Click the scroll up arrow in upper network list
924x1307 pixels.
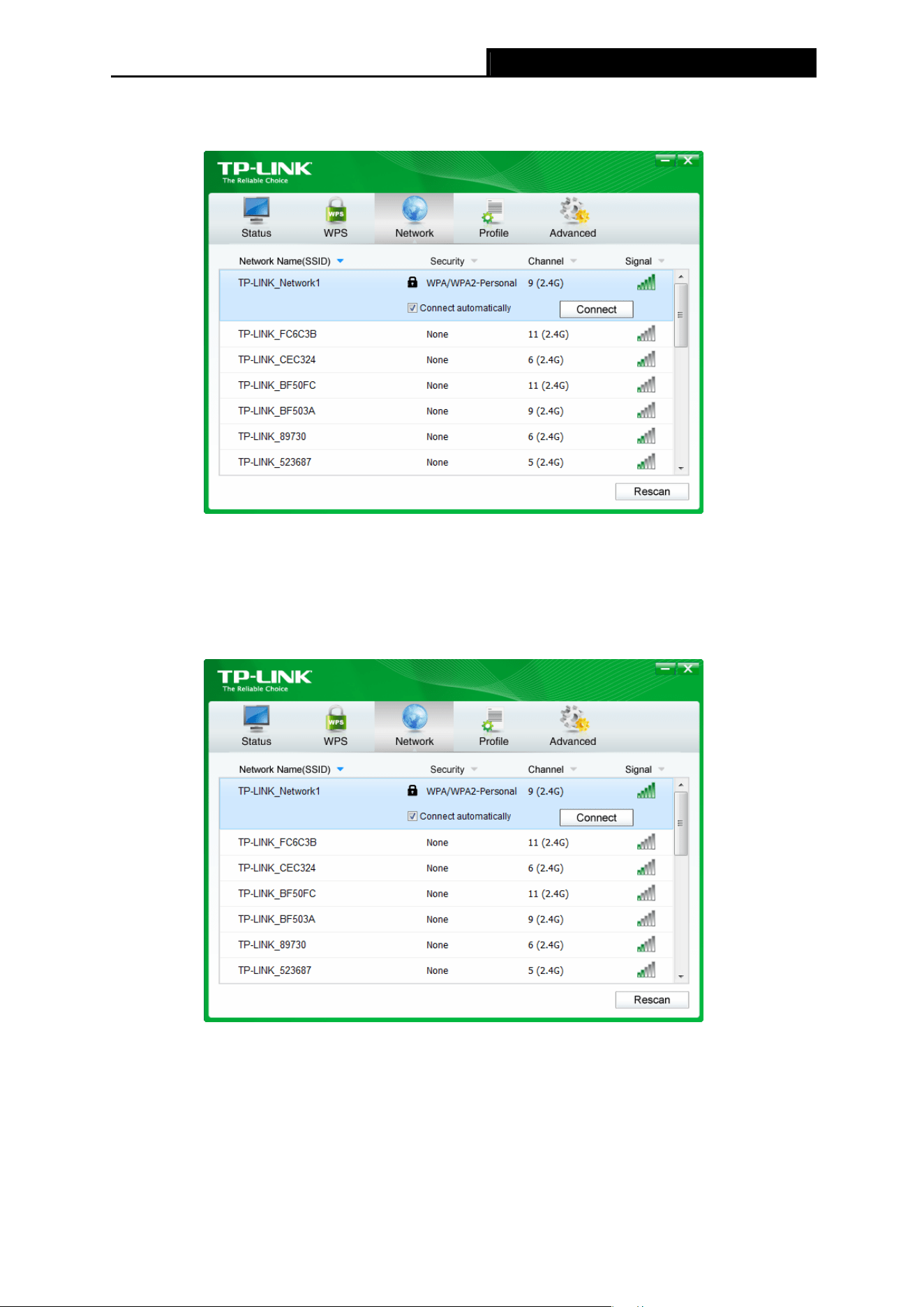point(681,277)
